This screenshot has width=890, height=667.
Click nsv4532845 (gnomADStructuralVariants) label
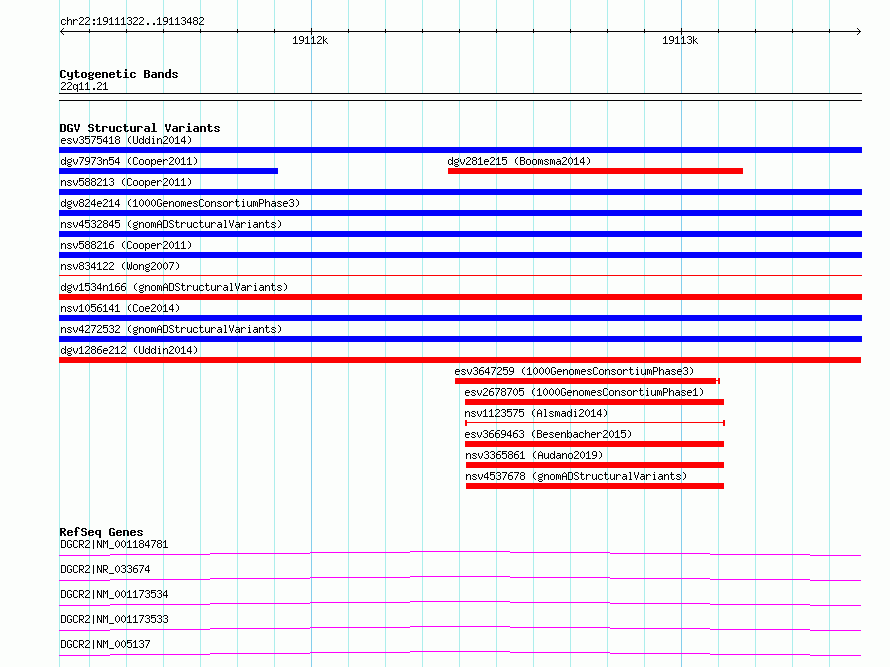(171, 224)
